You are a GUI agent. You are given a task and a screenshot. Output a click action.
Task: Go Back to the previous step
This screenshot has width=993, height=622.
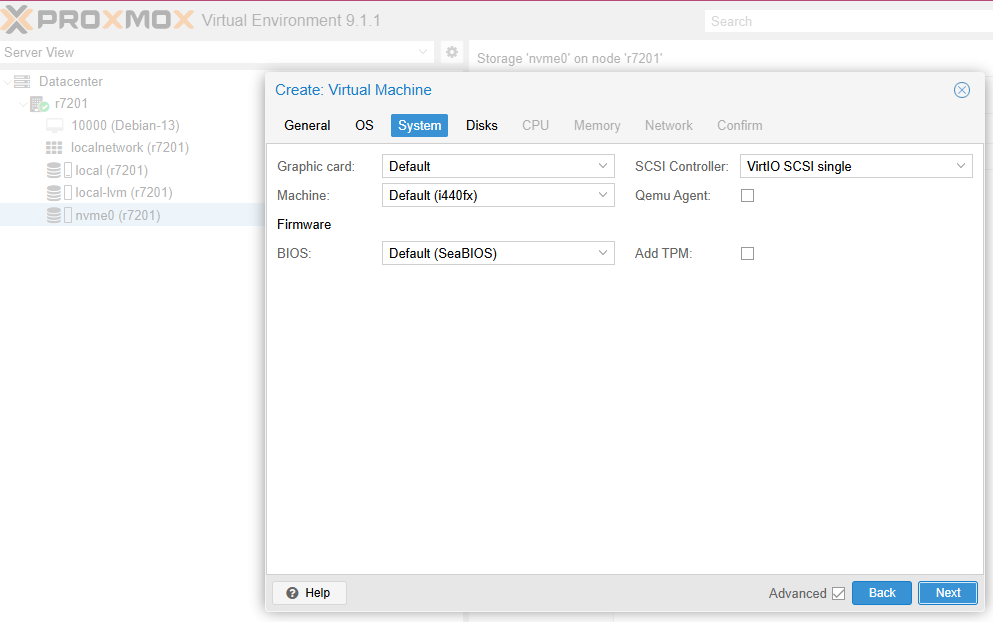click(881, 593)
